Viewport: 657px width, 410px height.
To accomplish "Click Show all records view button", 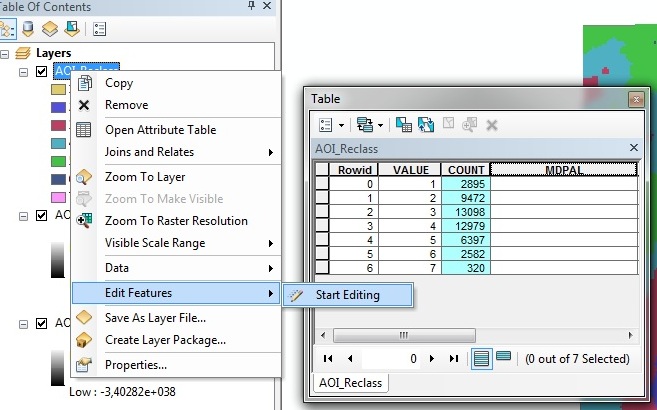I will 481,359.
